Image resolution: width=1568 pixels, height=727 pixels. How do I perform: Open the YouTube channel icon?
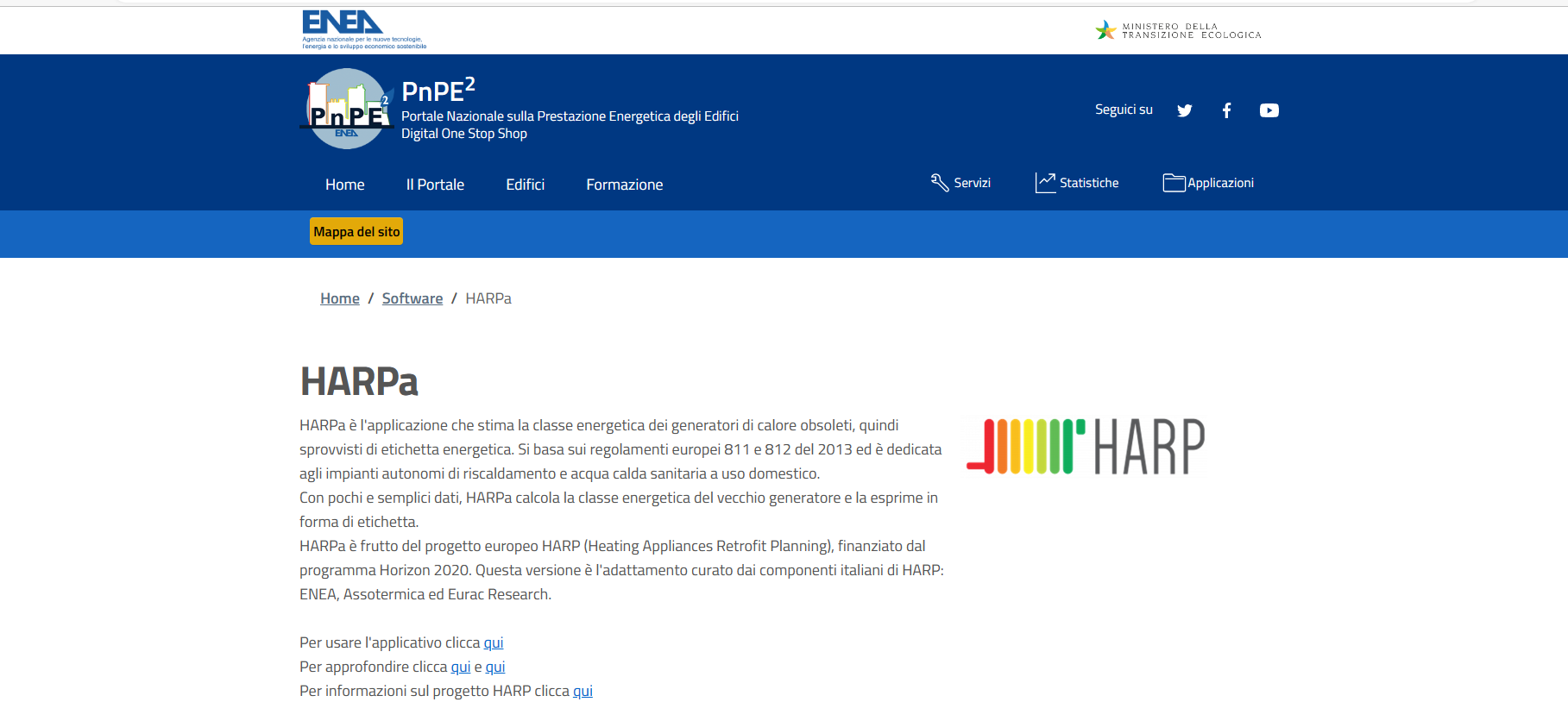point(1269,110)
